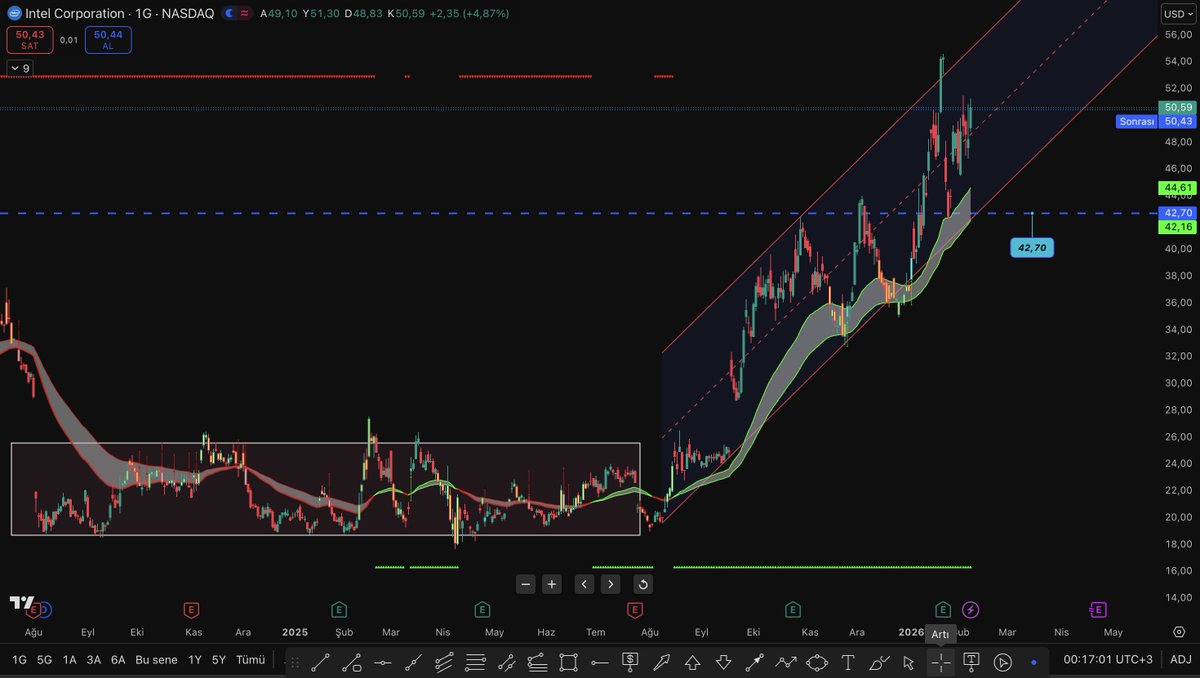Click the Intel Corporation logo icon
The width and height of the screenshot is (1200, 678).
point(12,13)
